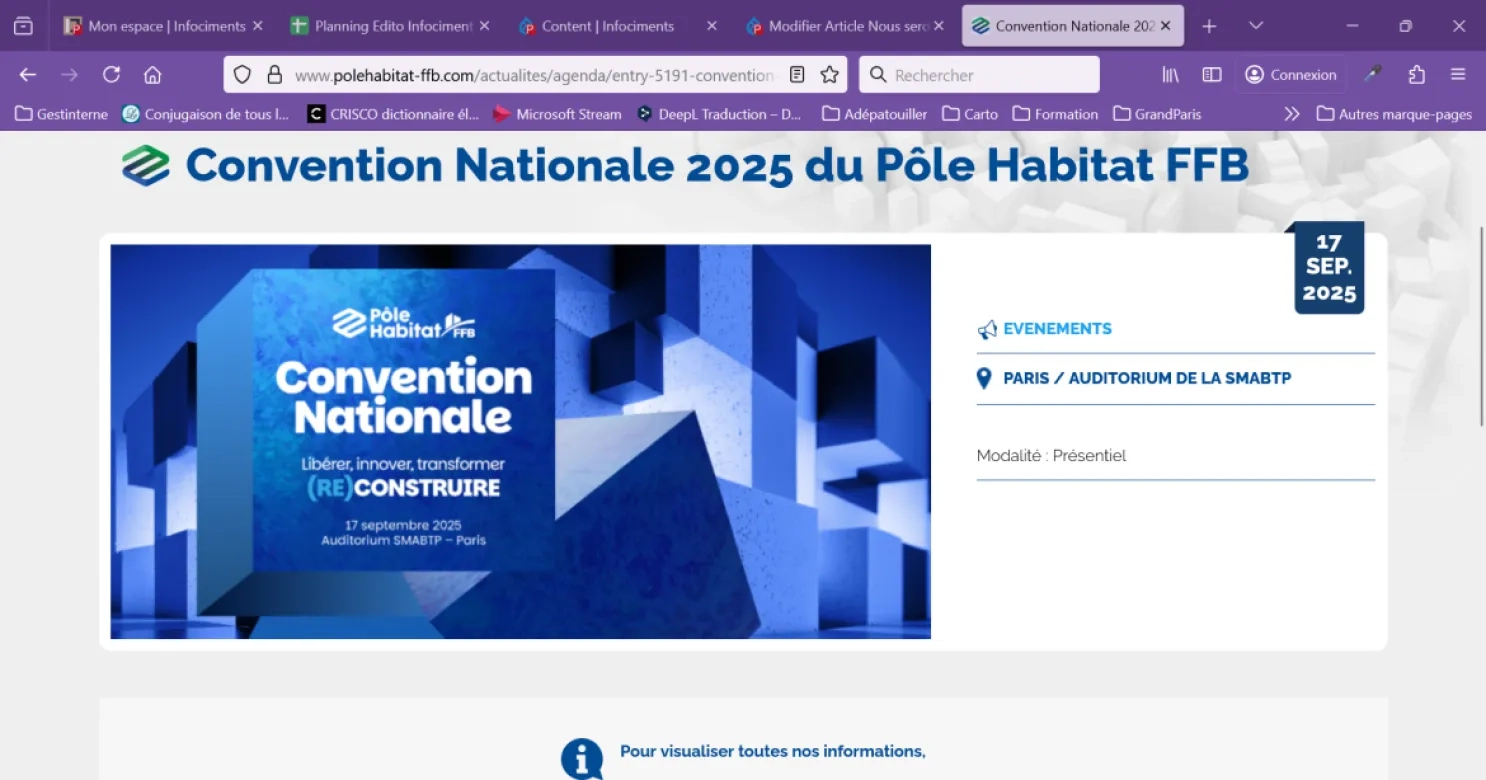Click the 17 SEP. 2025 date badge
Screen dimensions: 1486x780
tap(1329, 268)
